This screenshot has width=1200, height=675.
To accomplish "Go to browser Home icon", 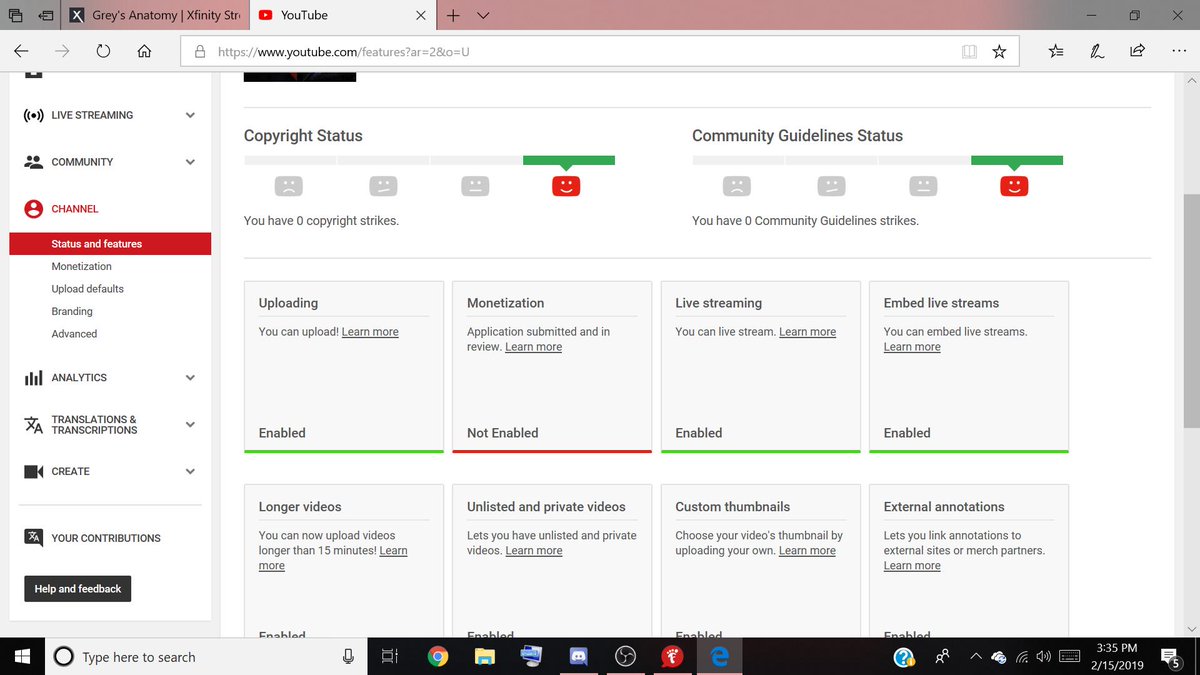I will 145,51.
